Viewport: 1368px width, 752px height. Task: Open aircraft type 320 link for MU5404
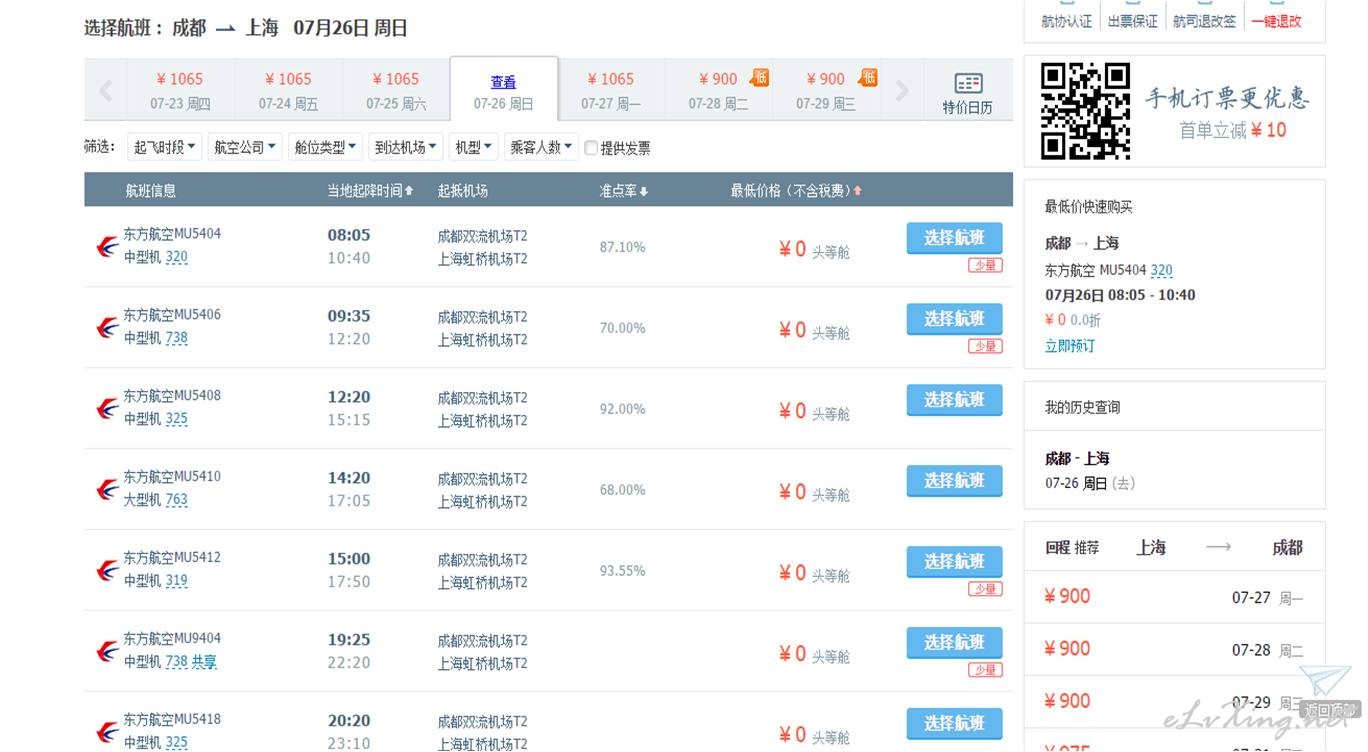(x=176, y=257)
